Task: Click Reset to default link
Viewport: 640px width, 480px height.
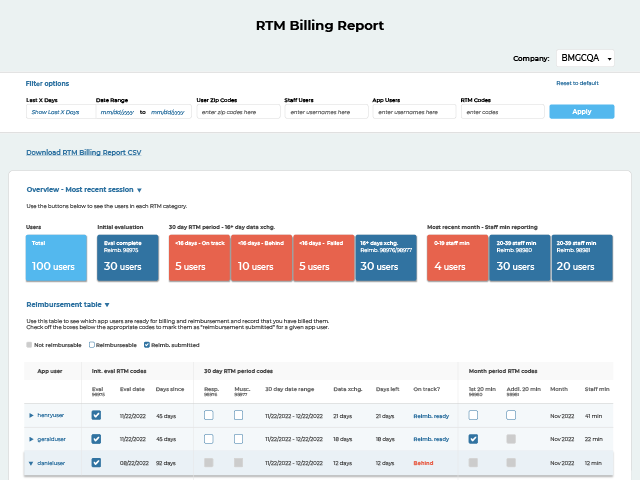Action: click(x=577, y=83)
